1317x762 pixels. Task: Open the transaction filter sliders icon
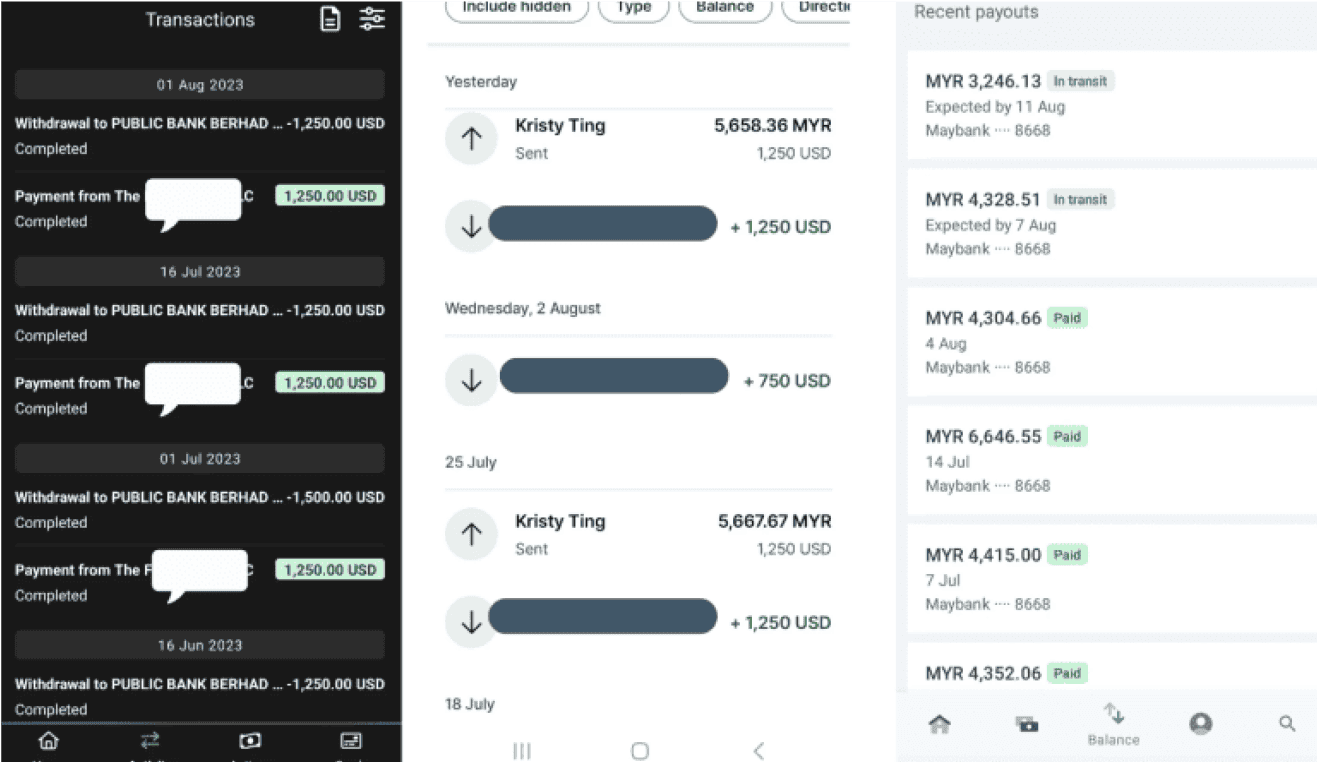372,19
